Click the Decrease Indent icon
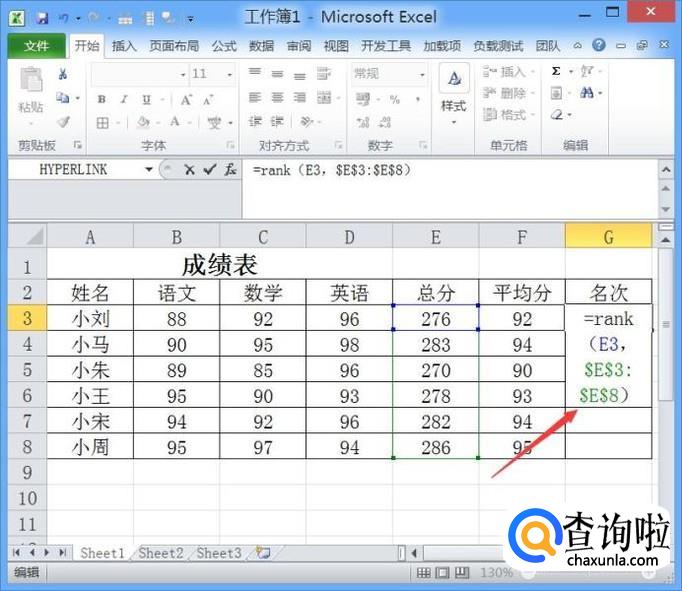 tap(255, 121)
